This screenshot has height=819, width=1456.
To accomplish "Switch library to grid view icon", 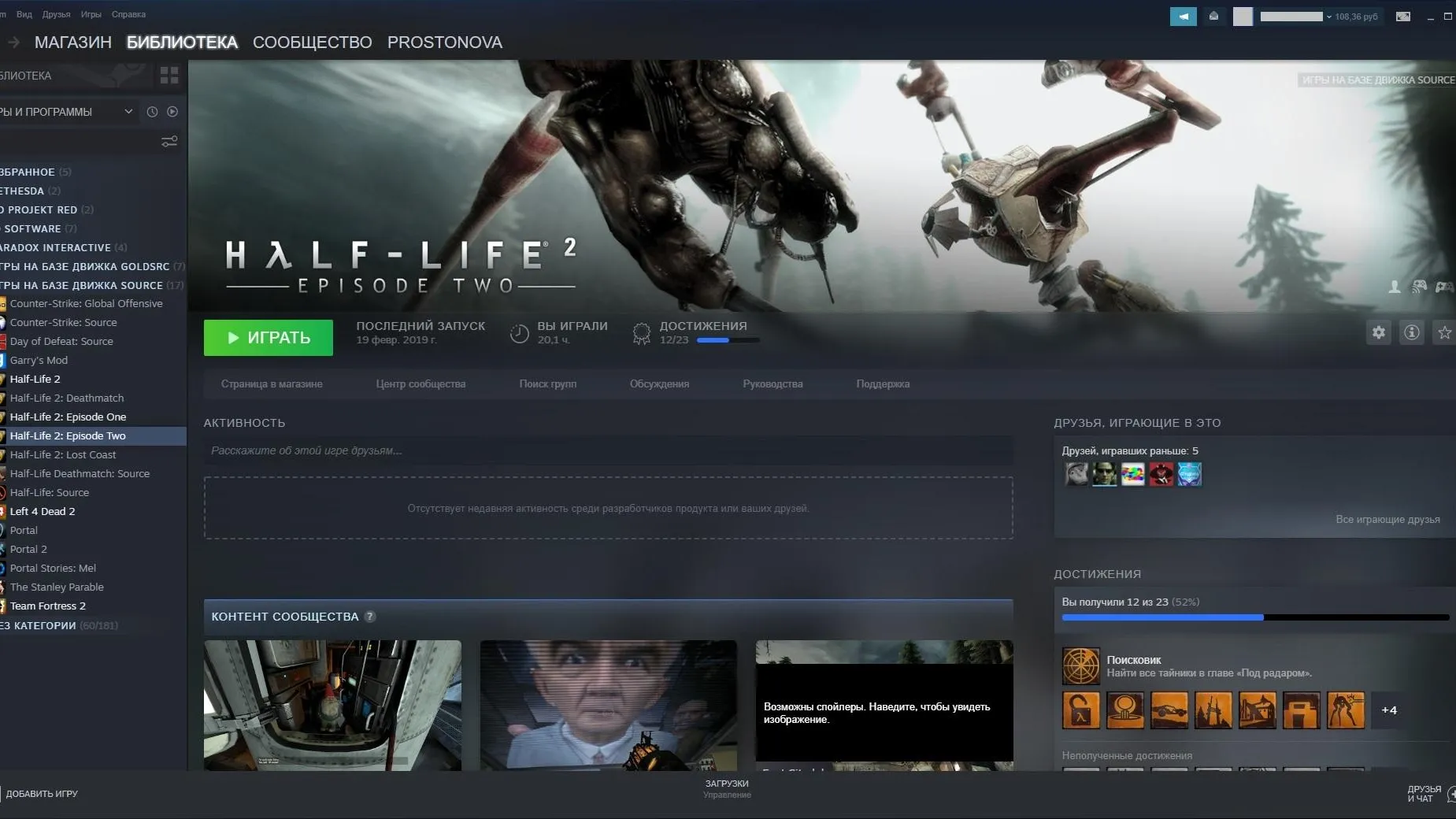I will (x=169, y=76).
